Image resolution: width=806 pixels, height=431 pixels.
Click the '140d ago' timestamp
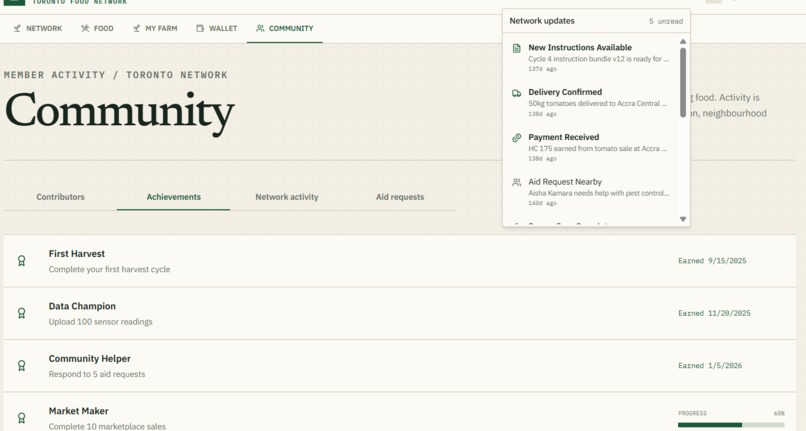542,204
